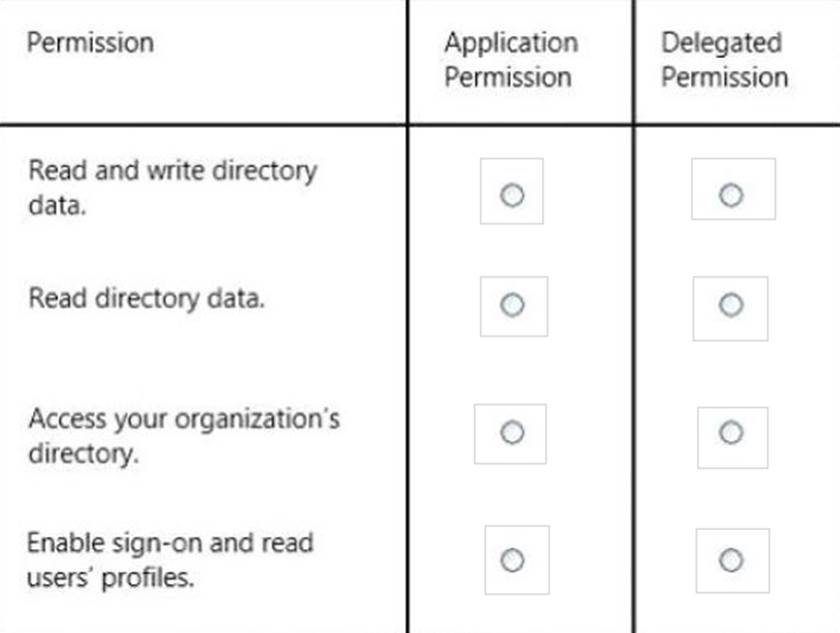The image size is (840, 633).
Task: Pick Delegated Permission for Access your organization's directory
Action: (731, 432)
